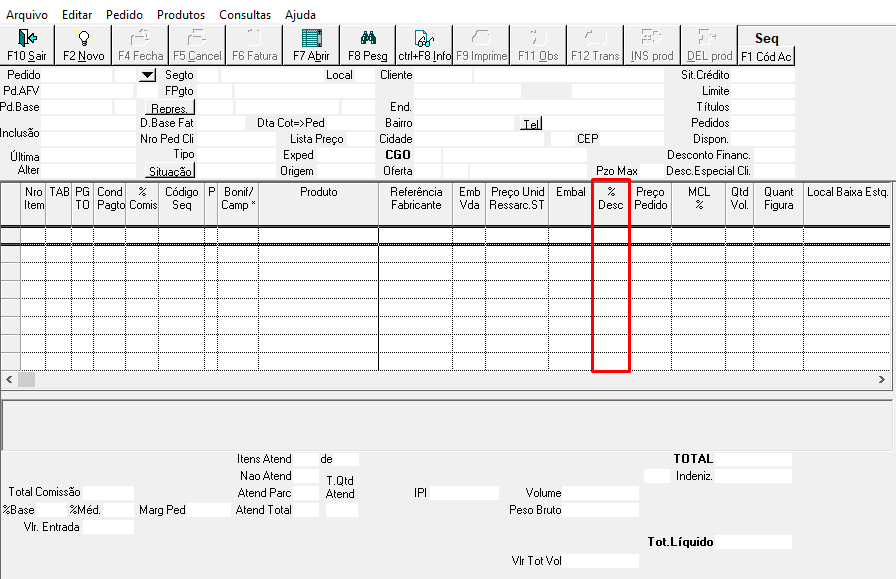896x579 pixels.
Task: Click the Nro Item column header
Action: (33, 204)
